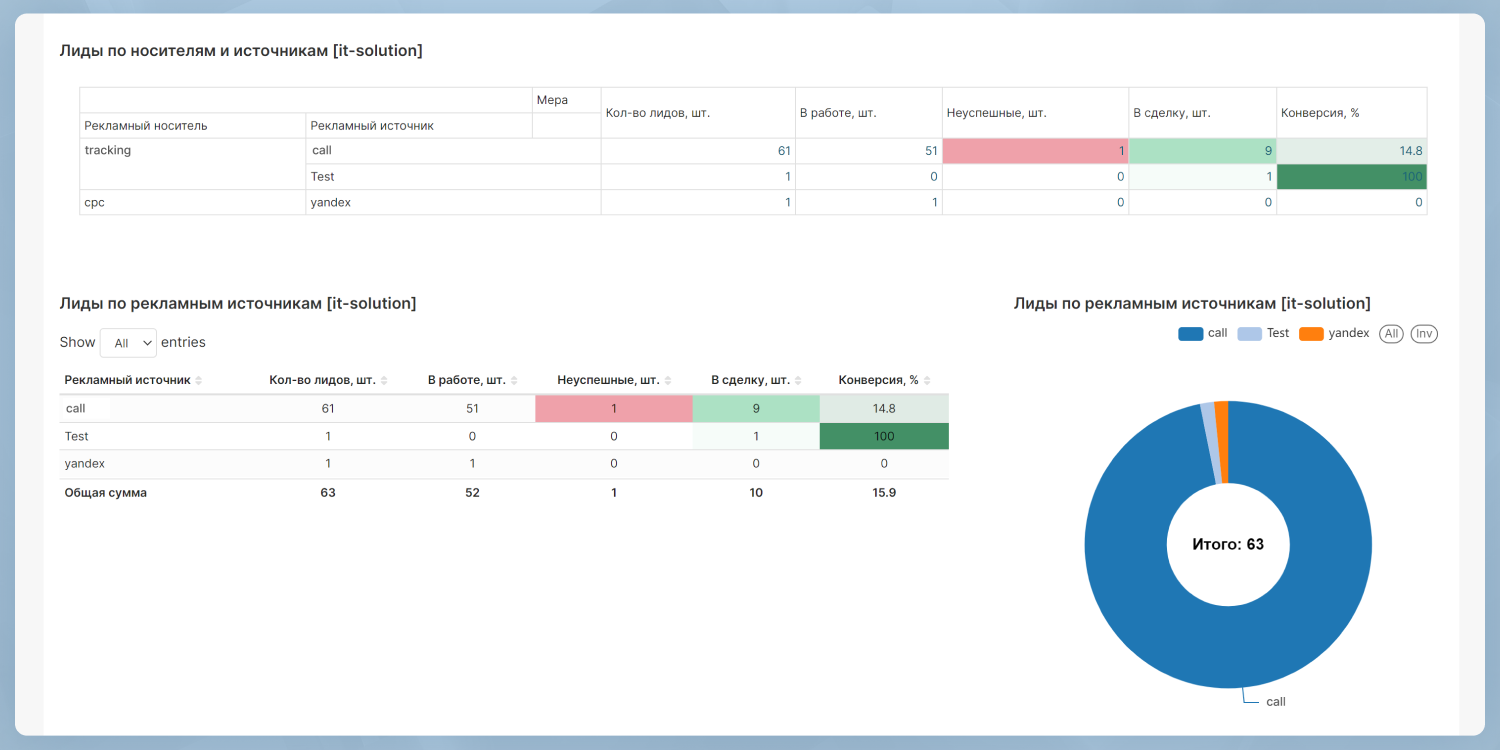This screenshot has width=1500, height=750.
Task: Click the blue 'call' legend marker
Action: pyautogui.click(x=1190, y=334)
